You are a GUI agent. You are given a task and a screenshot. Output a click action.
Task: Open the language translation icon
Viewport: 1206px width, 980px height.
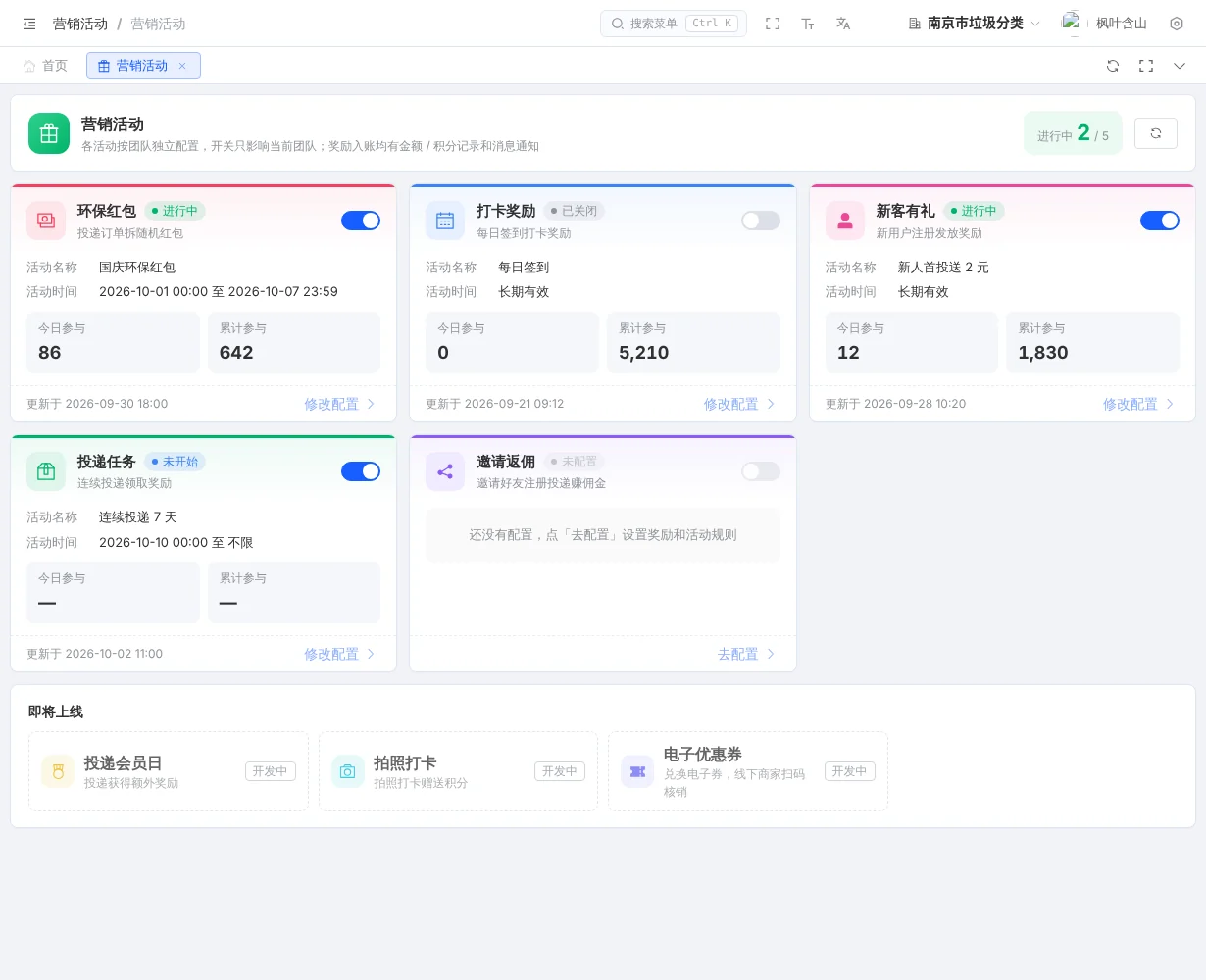[x=843, y=24]
